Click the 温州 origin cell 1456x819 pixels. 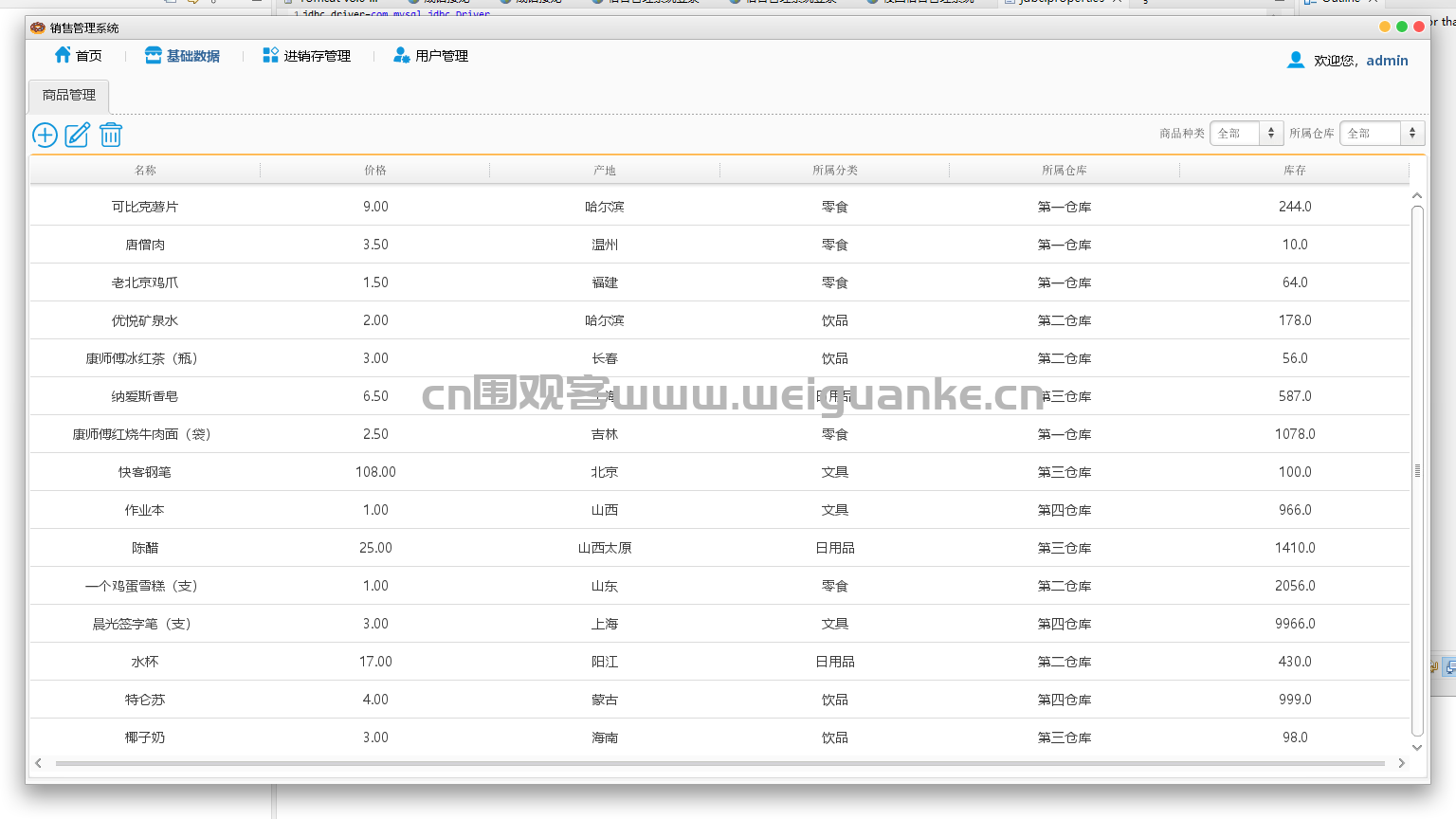pos(605,245)
